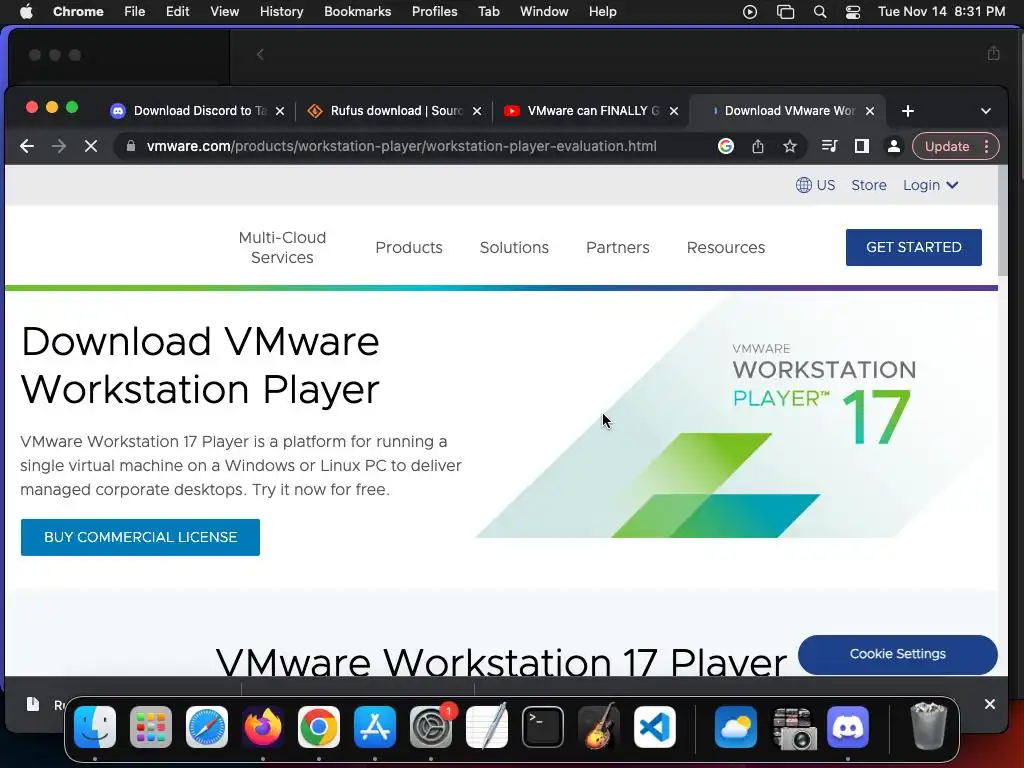This screenshot has width=1024, height=768.
Task: Bookmark this page with the star icon
Action: 790,146
